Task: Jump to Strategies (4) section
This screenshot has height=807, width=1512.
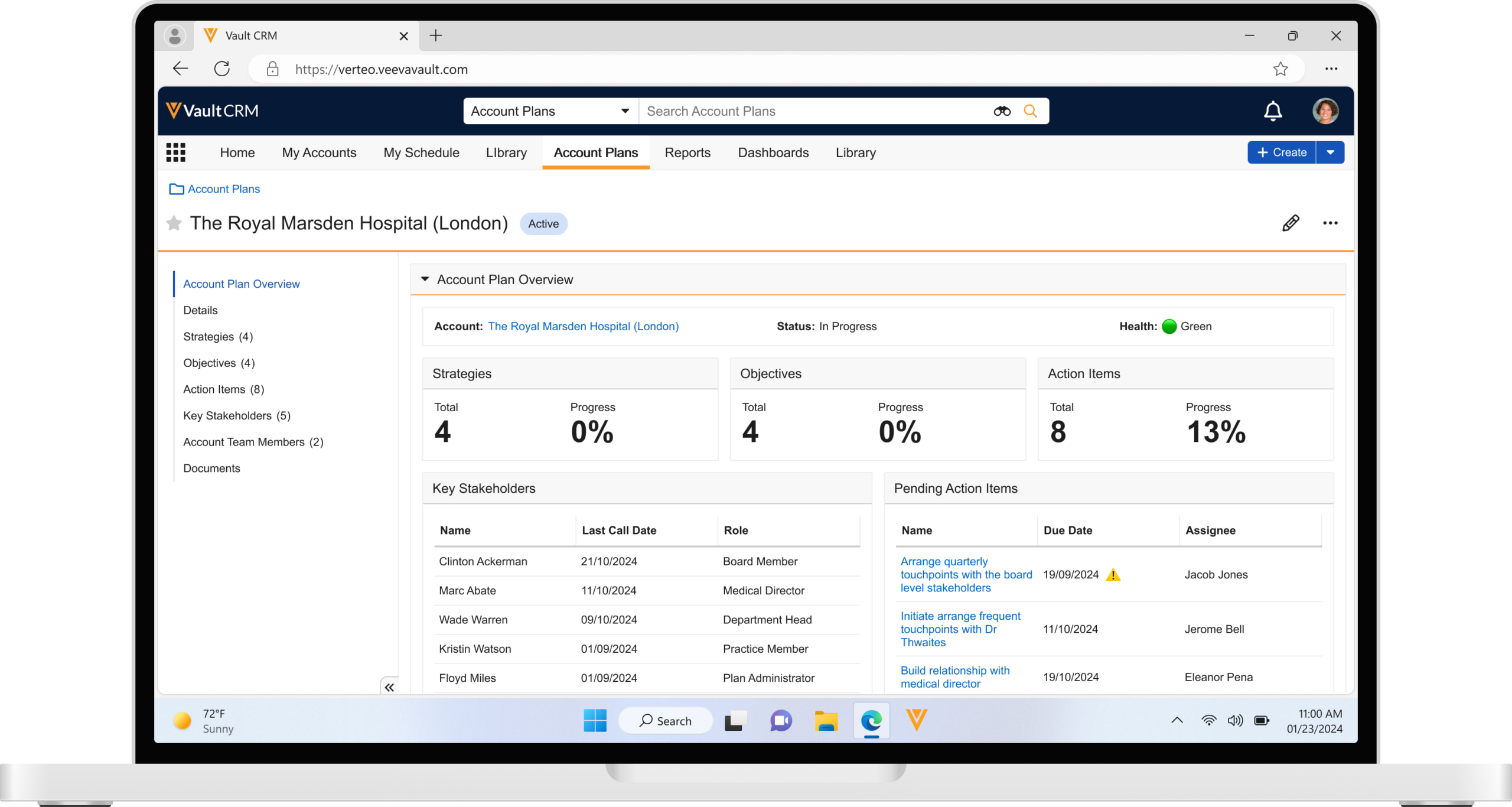Action: 218,337
